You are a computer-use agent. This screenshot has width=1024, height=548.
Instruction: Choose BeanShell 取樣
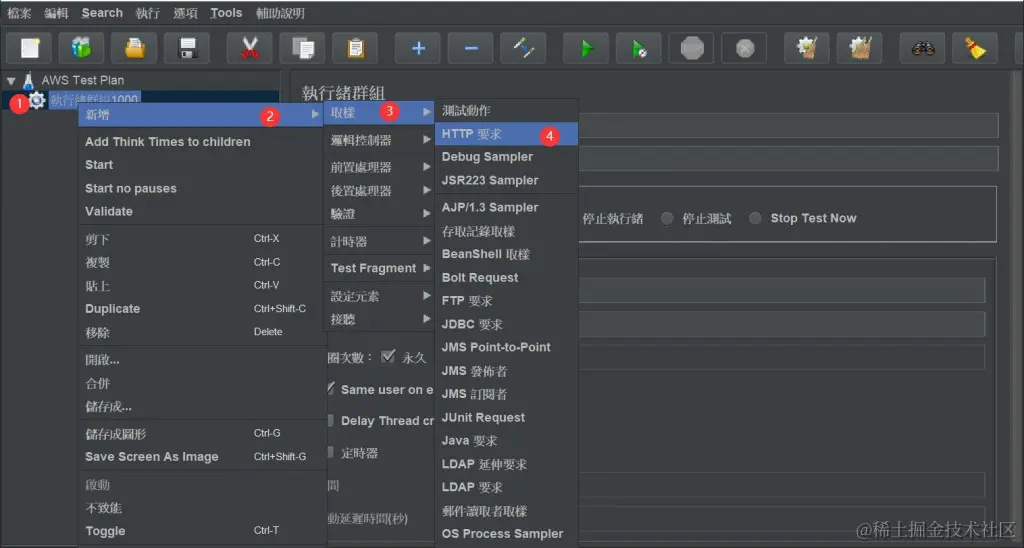(x=506, y=254)
